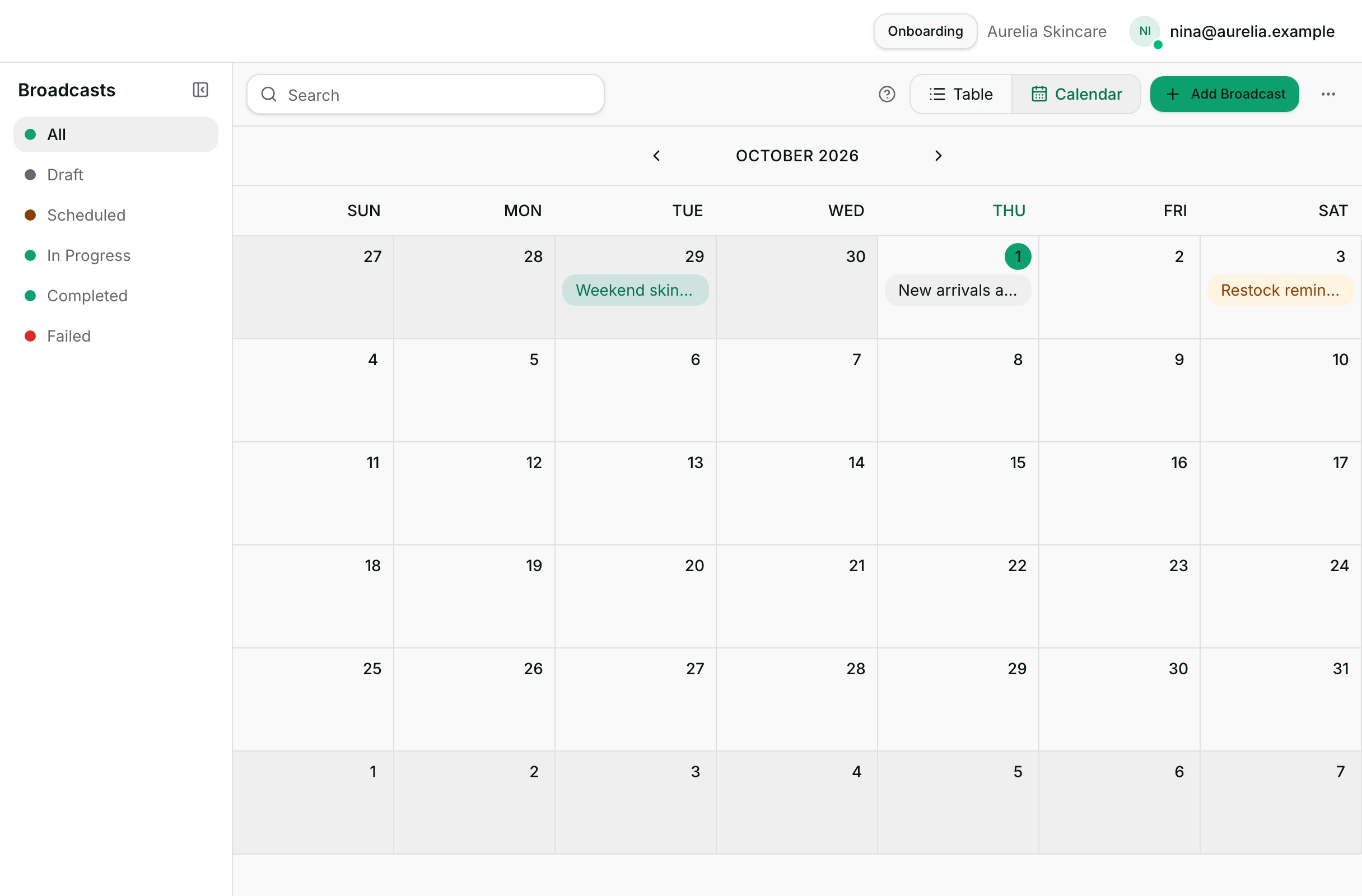The width and height of the screenshot is (1362, 896).
Task: Open the help question mark icon
Action: 887,94
